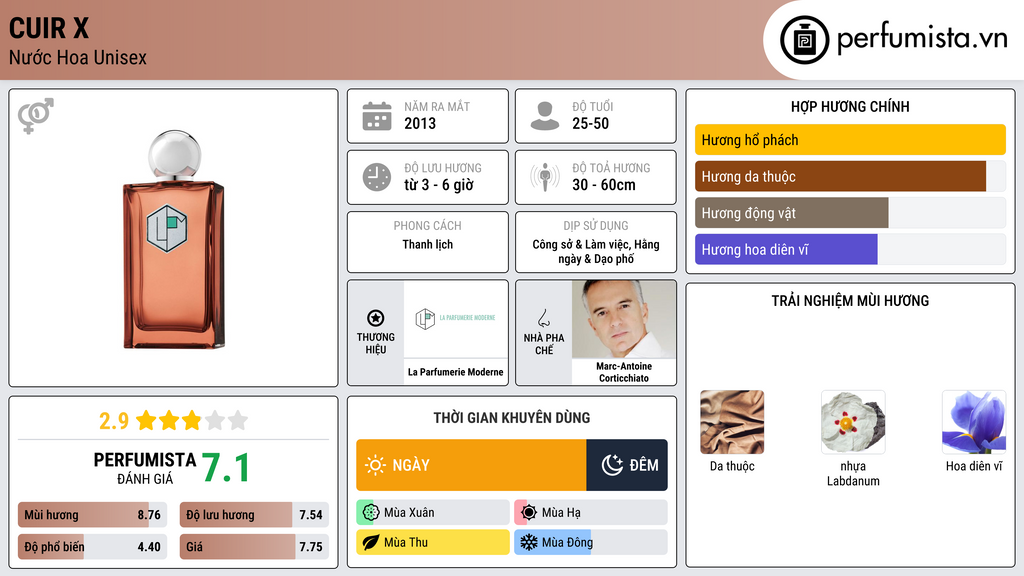Click the sun icon in the Ngày bar
This screenshot has width=1024, height=576.
click(x=375, y=465)
